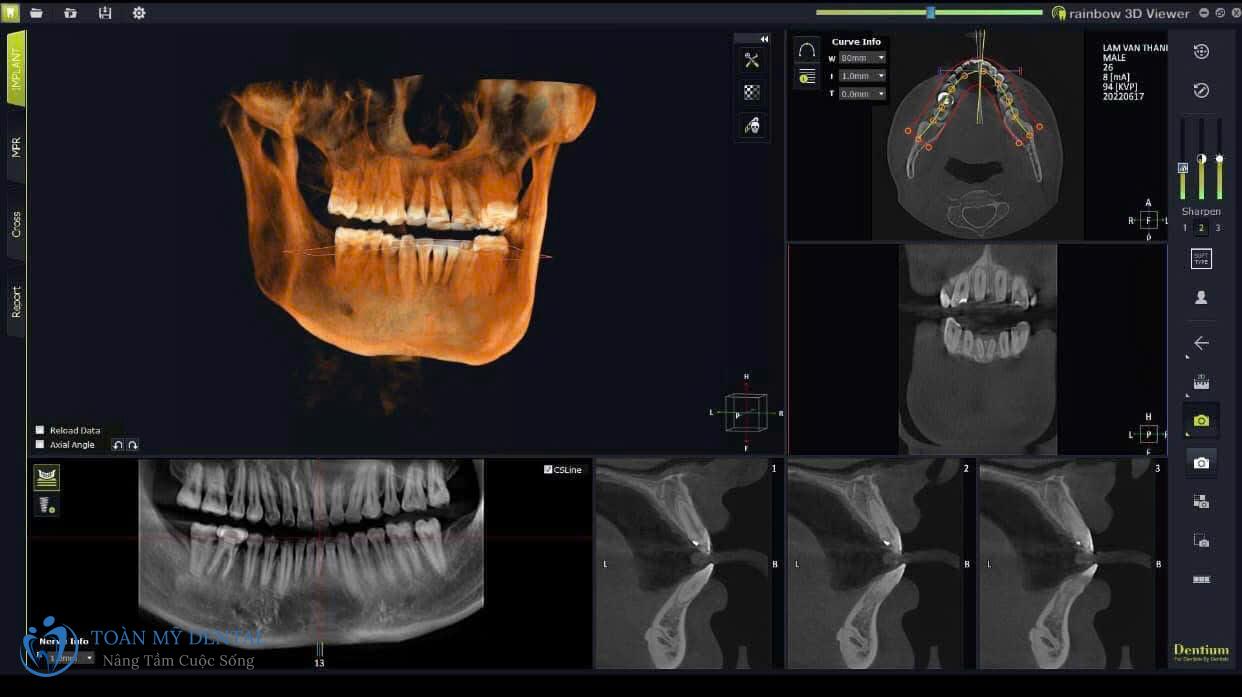
Task: Click the skull rendering icon
Action: [752, 125]
